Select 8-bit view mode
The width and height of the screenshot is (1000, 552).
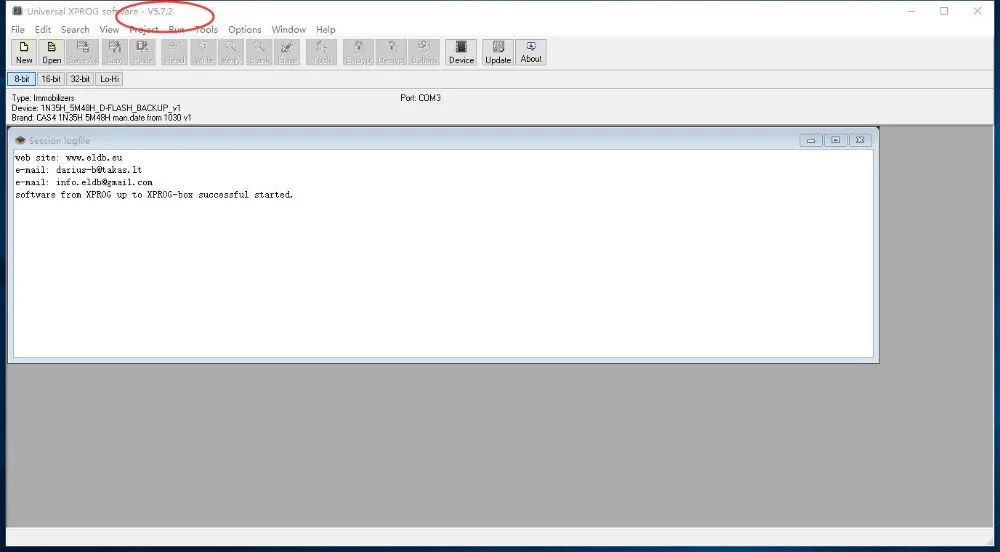pyautogui.click(x=22, y=79)
